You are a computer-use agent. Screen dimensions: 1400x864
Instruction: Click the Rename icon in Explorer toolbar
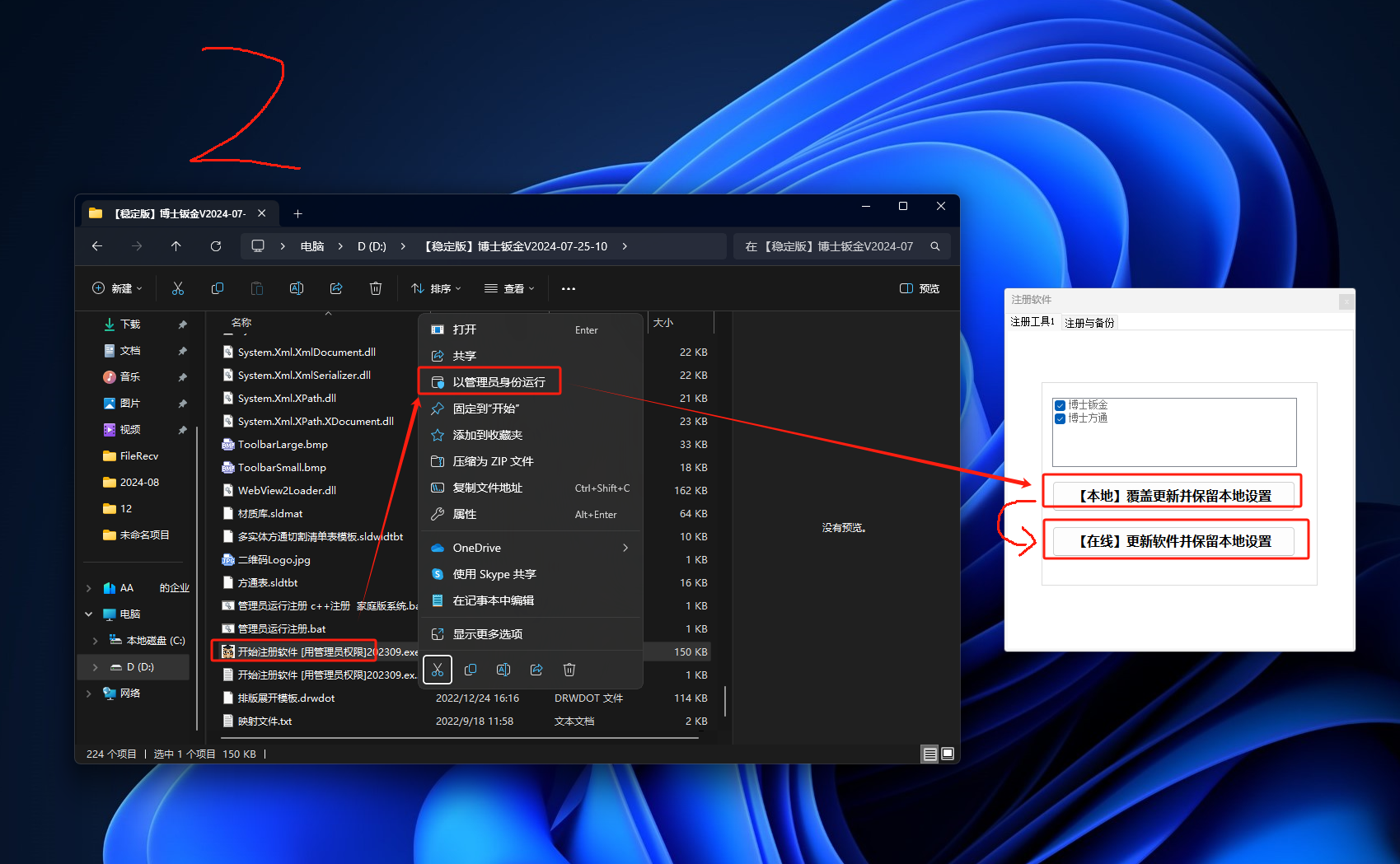click(297, 288)
